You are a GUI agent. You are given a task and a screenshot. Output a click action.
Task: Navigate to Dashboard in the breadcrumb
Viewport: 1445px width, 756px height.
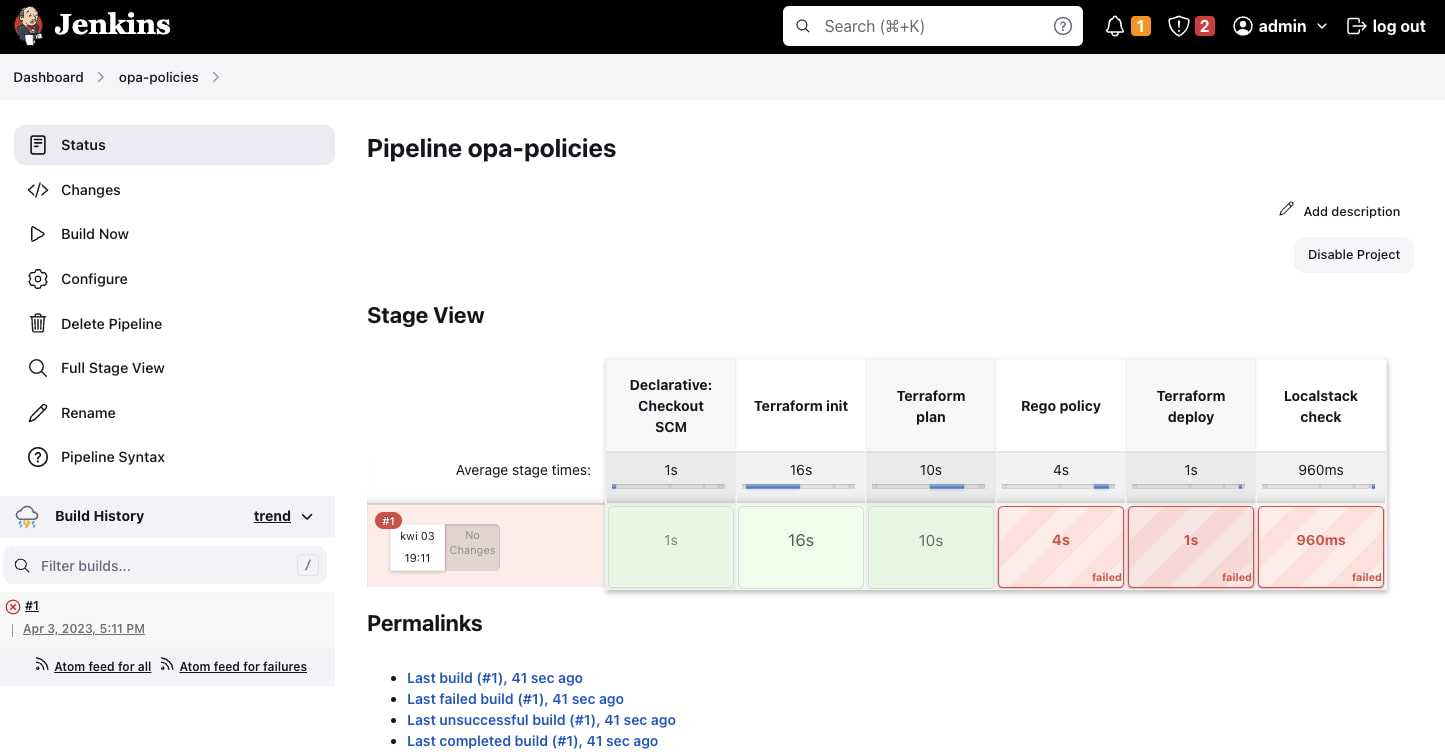pyautogui.click(x=48, y=77)
